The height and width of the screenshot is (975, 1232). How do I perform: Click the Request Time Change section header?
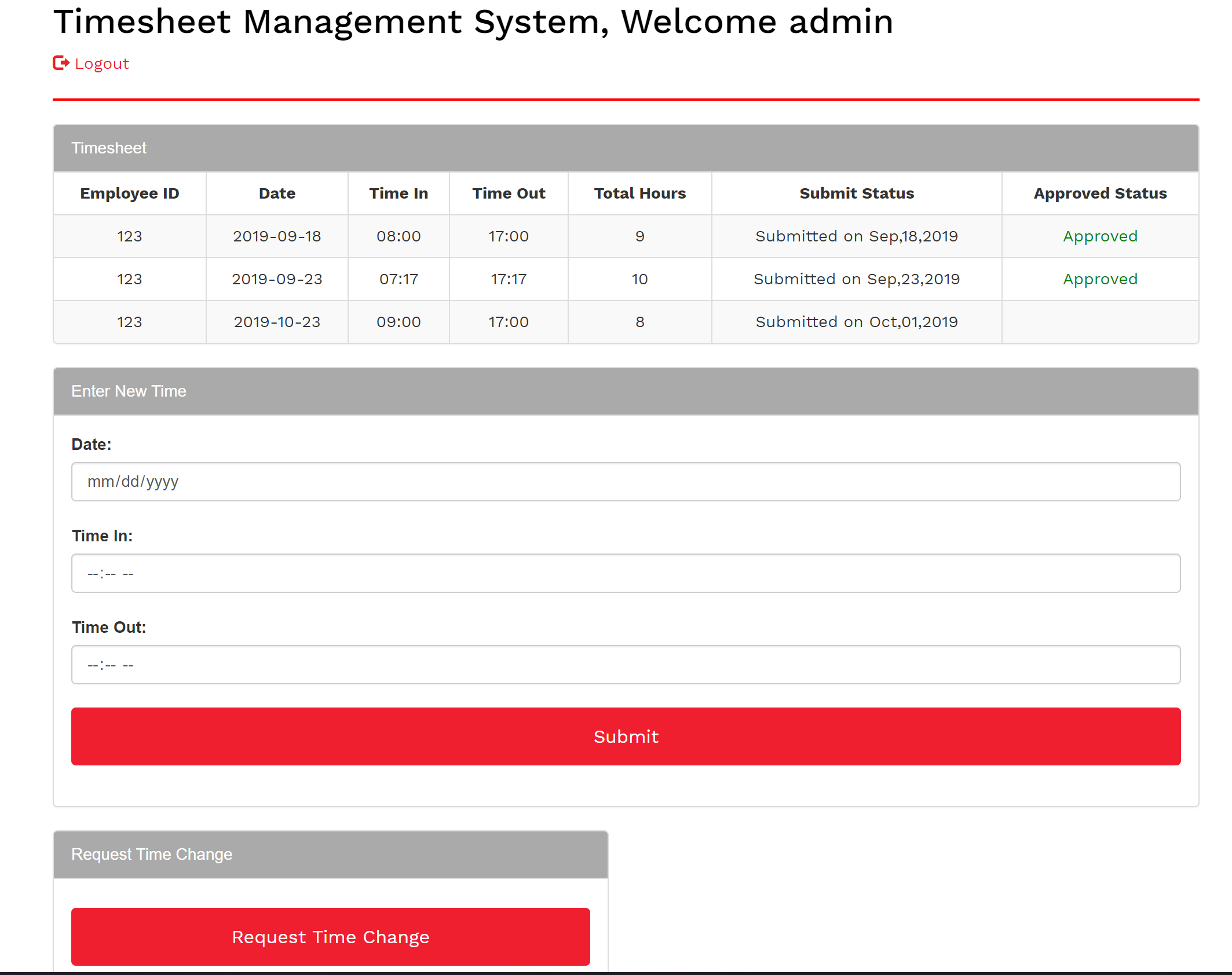(x=152, y=854)
